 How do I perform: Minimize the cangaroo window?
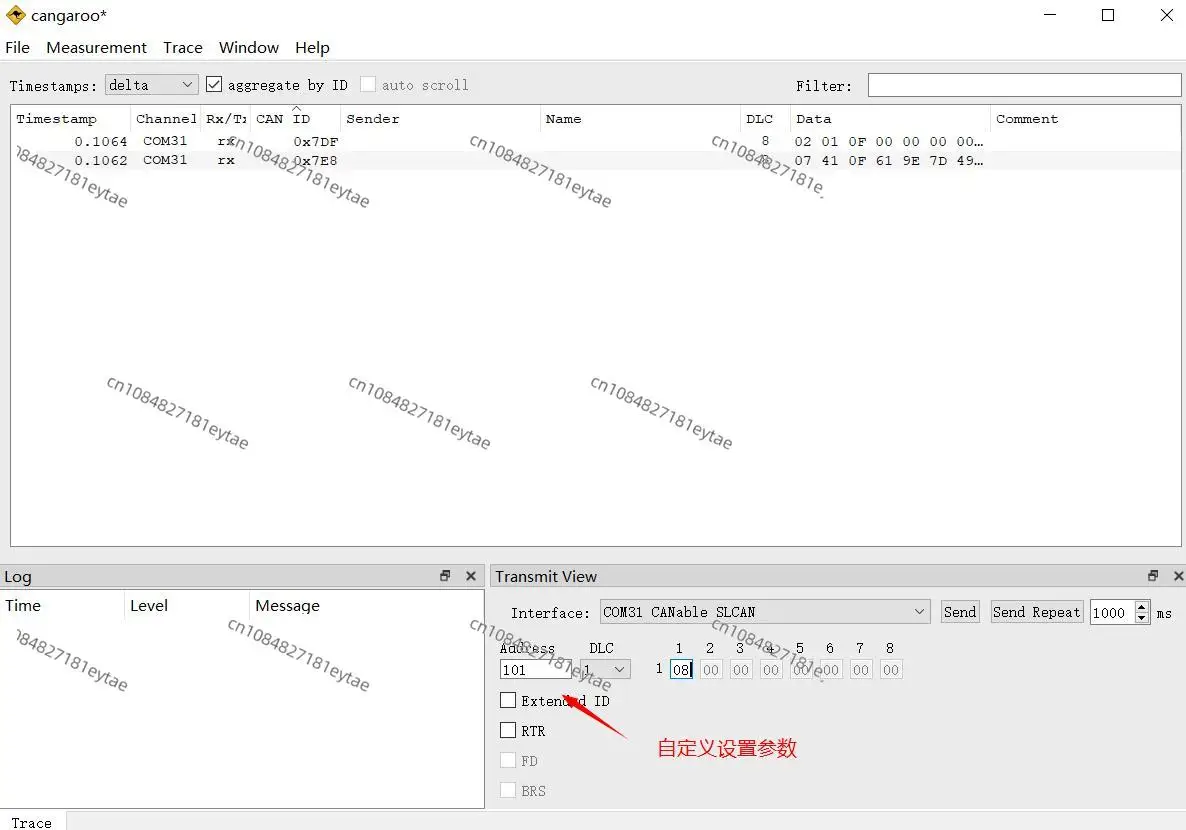[1049, 15]
